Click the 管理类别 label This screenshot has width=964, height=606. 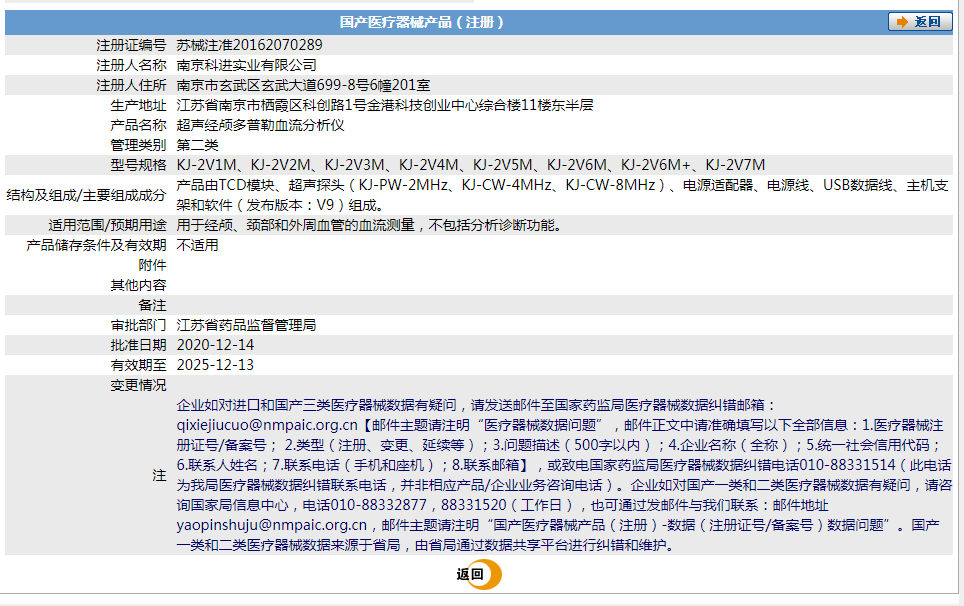138,145
